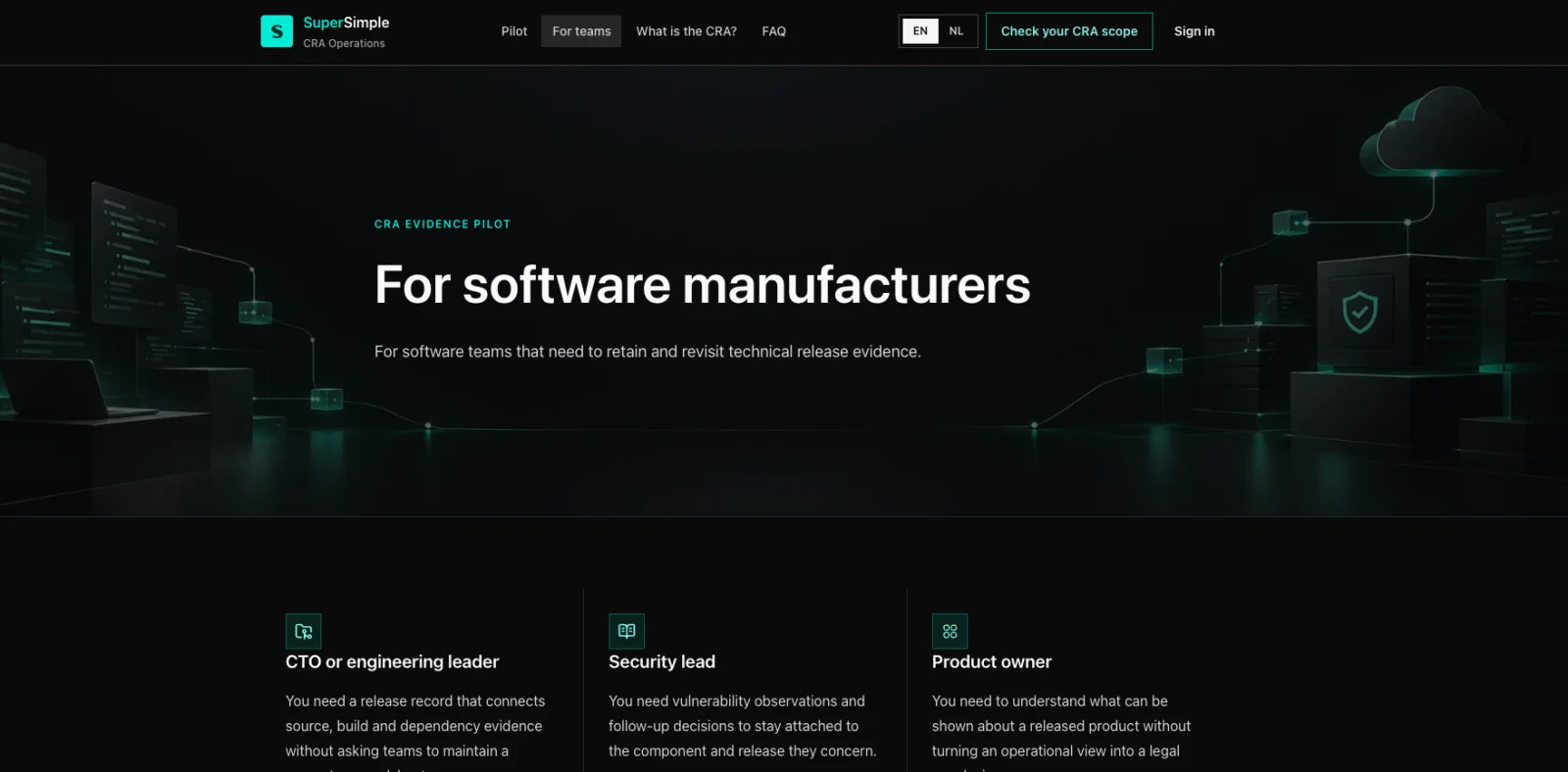Image resolution: width=1568 pixels, height=772 pixels.
Task: Click the Security lead heading
Action: coord(661,662)
